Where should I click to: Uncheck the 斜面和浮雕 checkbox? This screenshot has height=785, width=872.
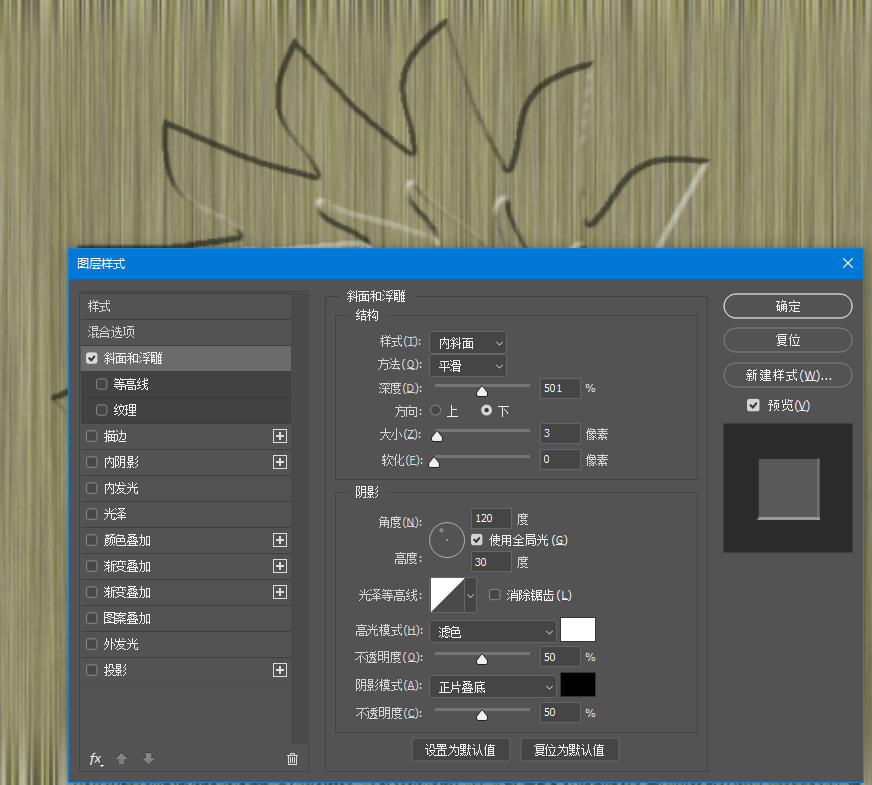pos(92,358)
